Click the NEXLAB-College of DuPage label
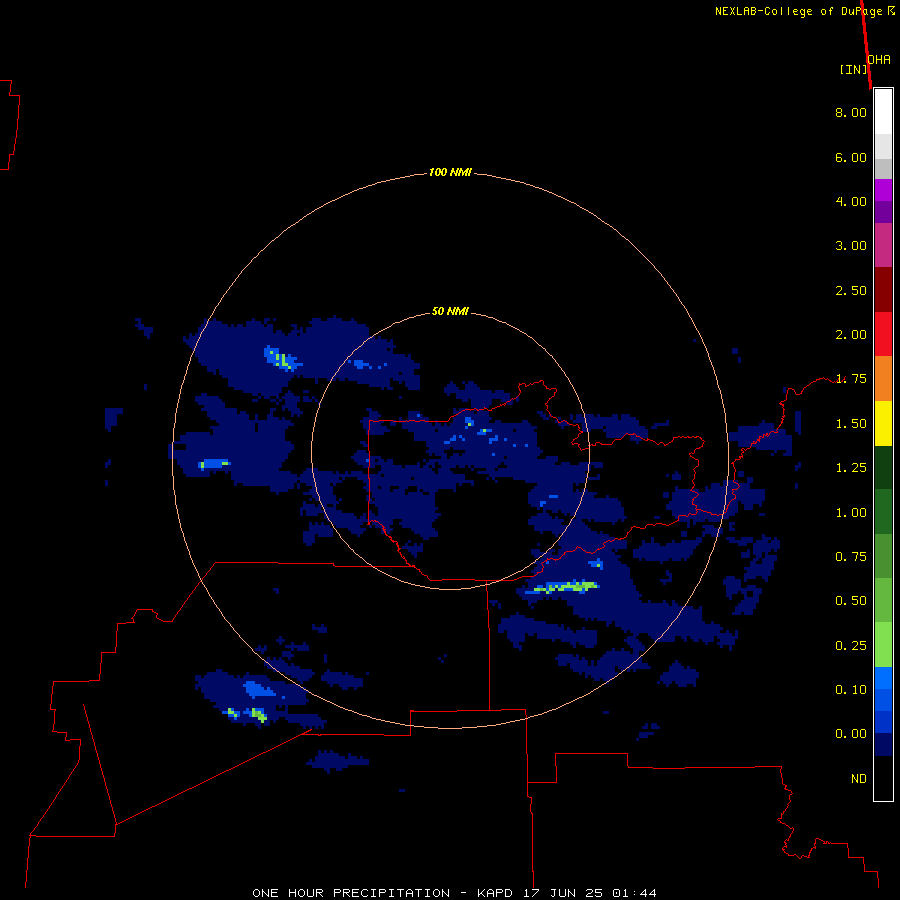This screenshot has width=900, height=900. (x=801, y=11)
